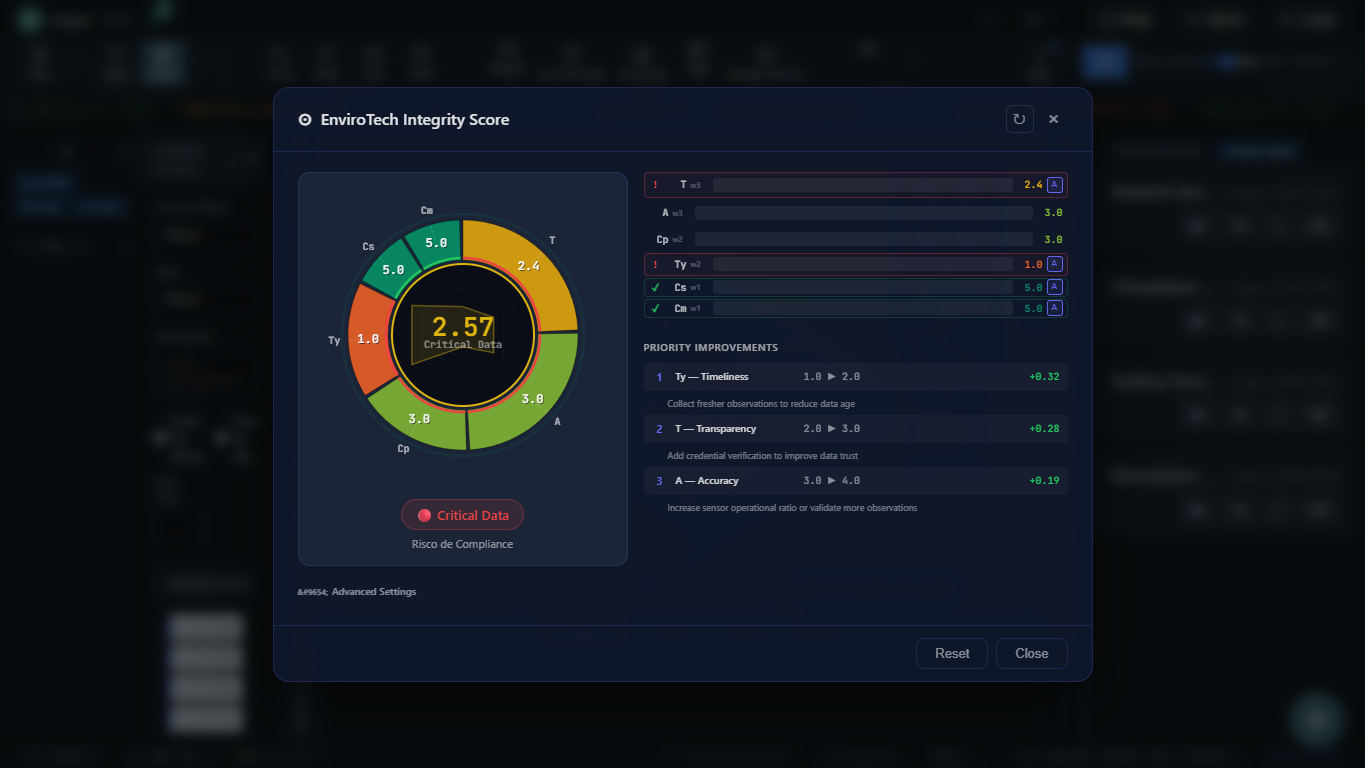Click the Cs w1 score bar
The height and width of the screenshot is (768, 1365).
pos(863,287)
